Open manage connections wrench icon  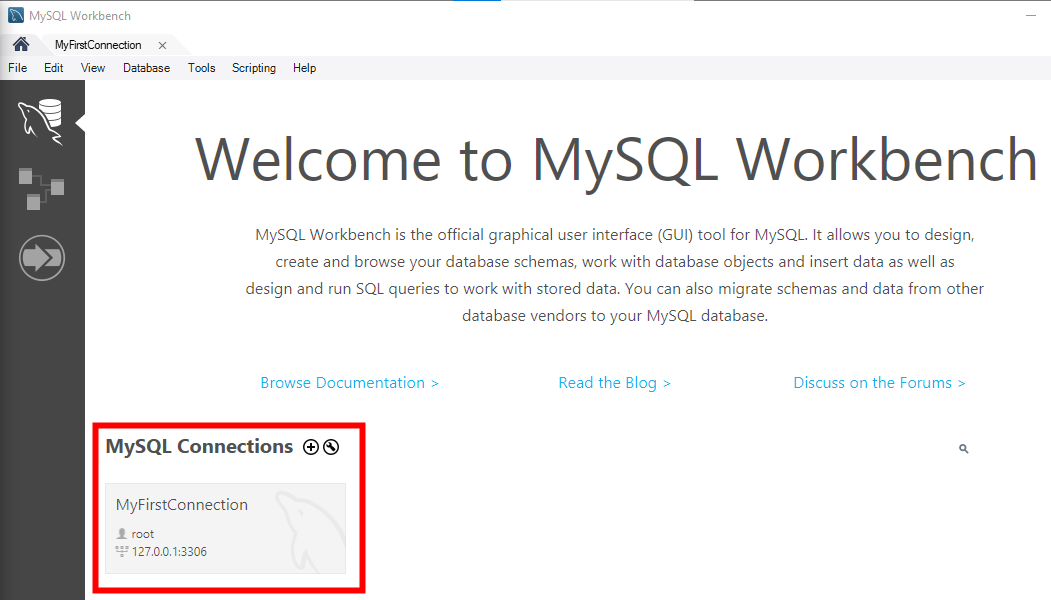[331, 447]
